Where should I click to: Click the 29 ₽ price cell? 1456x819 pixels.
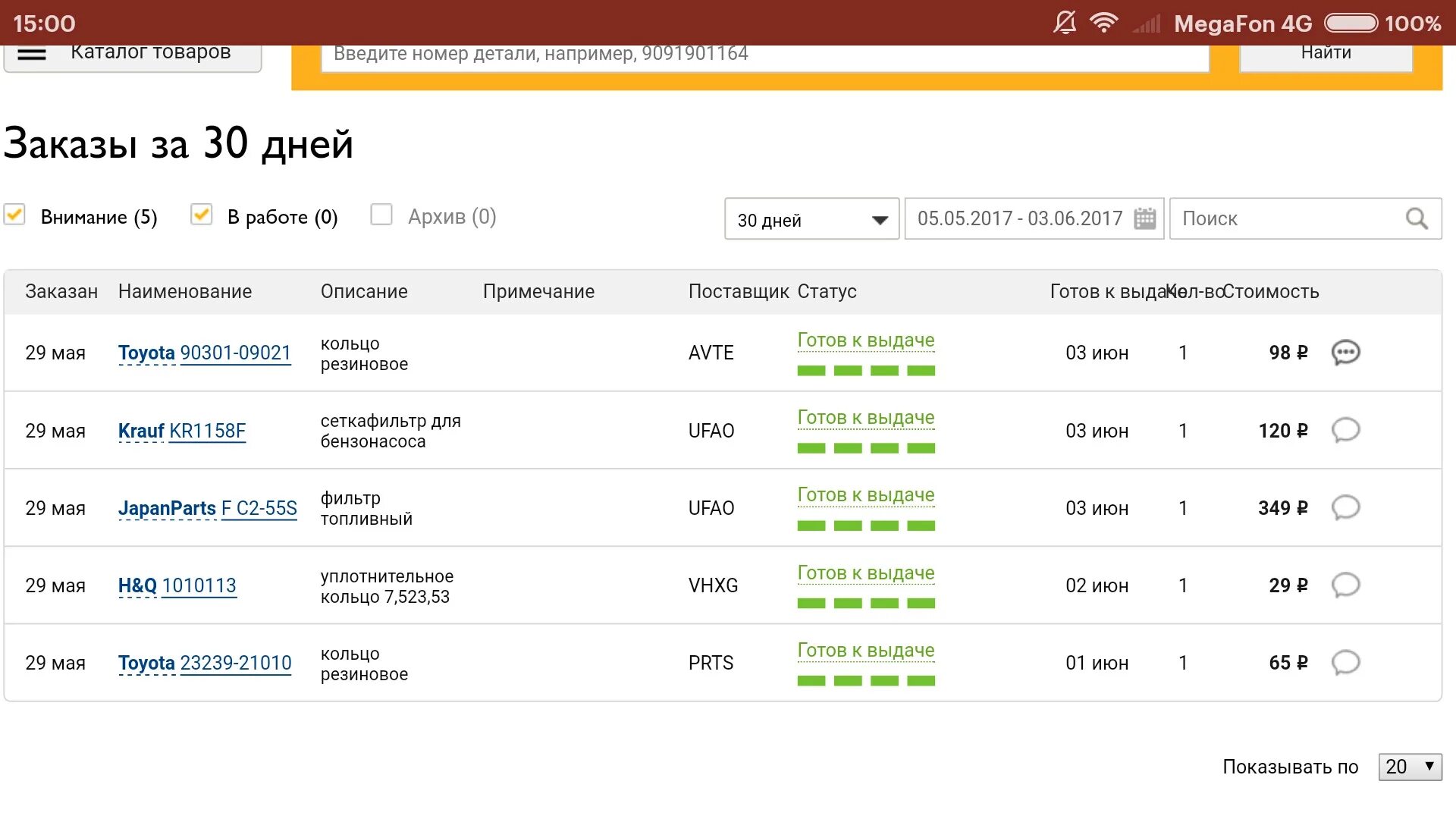point(1288,585)
